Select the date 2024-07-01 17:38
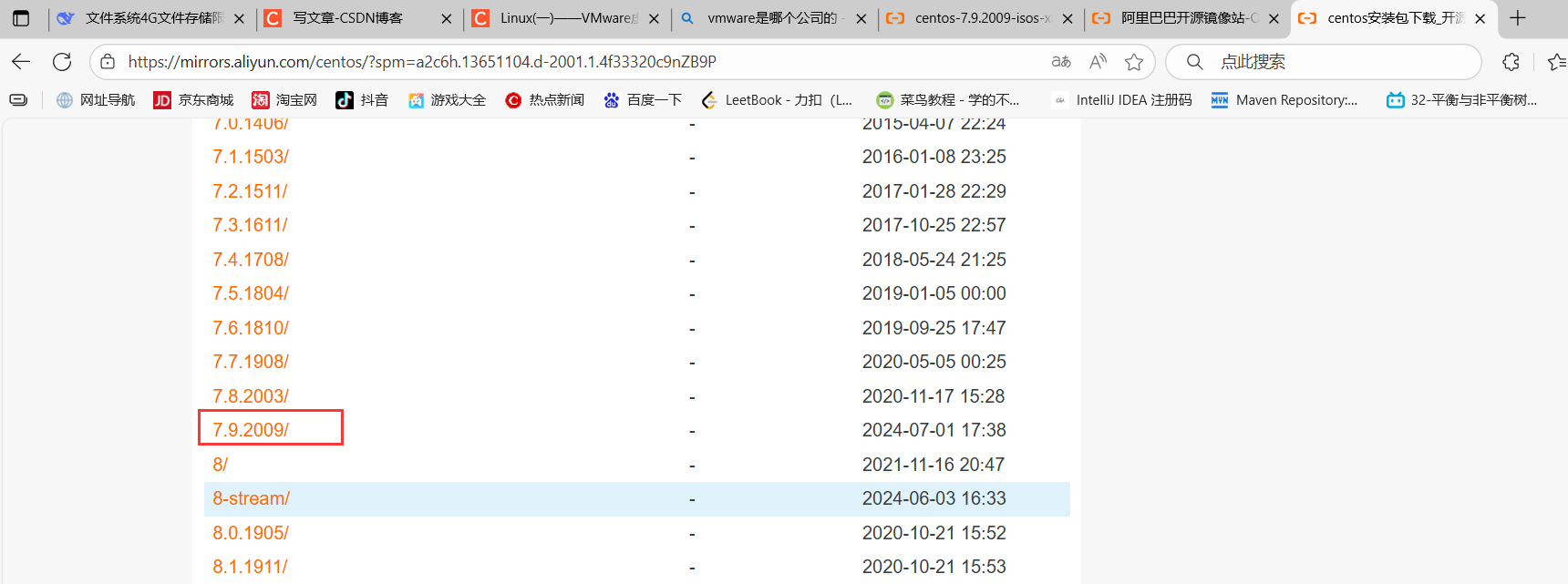This screenshot has width=1568, height=584. click(934, 430)
